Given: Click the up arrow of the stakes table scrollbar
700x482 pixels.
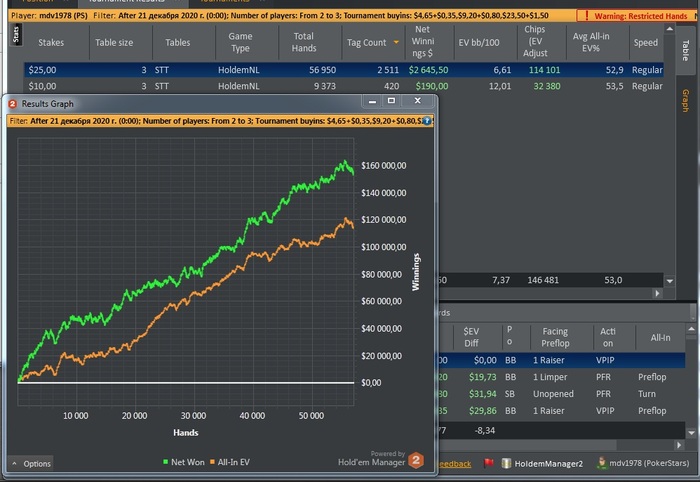Looking at the screenshot, I should [x=669, y=29].
